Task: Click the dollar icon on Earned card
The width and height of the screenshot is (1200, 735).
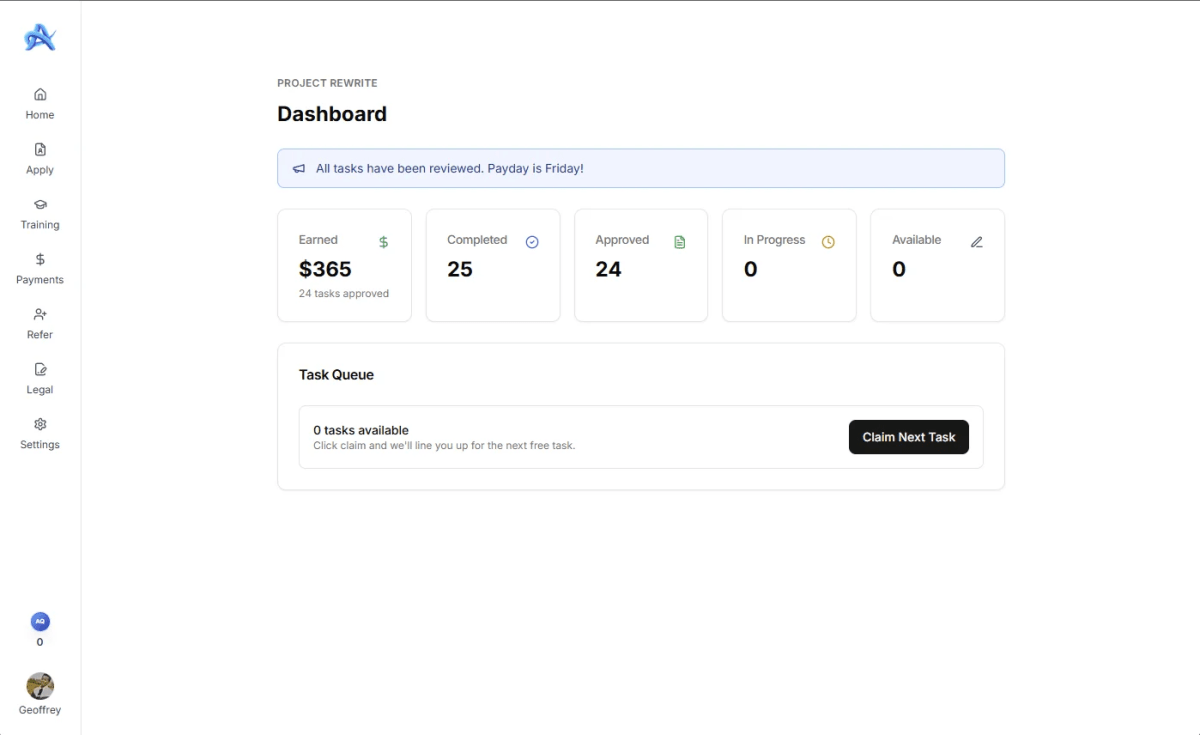Action: tap(384, 242)
